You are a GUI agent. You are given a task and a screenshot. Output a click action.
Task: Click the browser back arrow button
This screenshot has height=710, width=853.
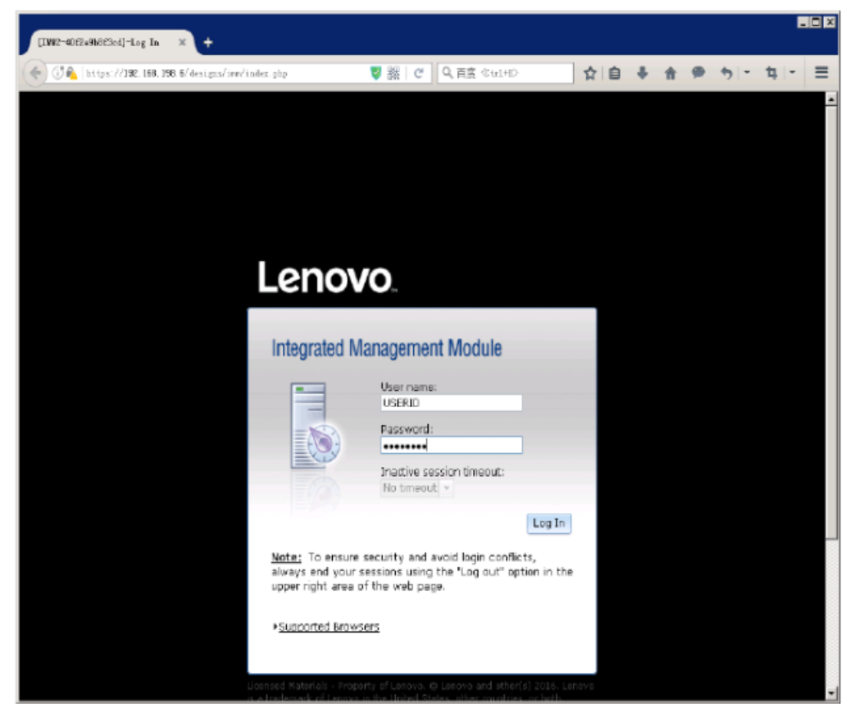(35, 73)
